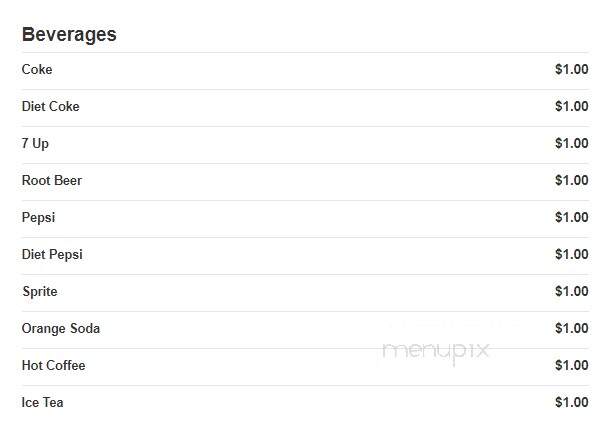Click the 7 Up $1.00 price

point(571,143)
